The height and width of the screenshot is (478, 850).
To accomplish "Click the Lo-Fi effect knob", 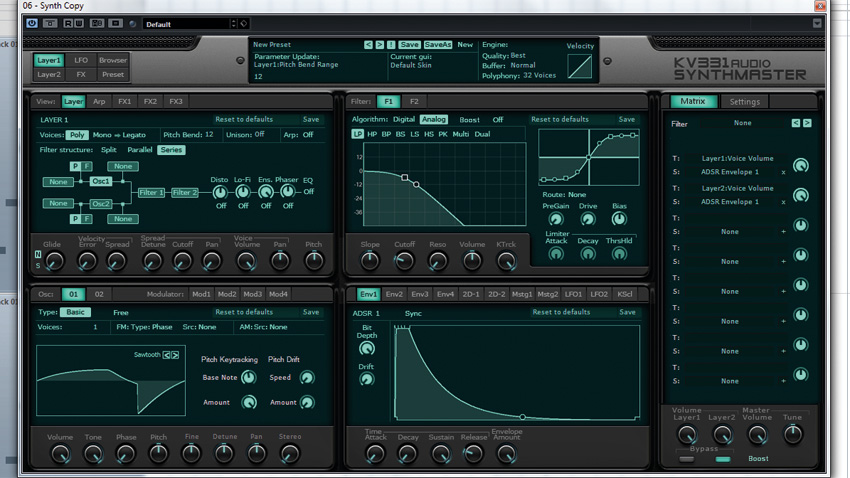I will (x=243, y=192).
